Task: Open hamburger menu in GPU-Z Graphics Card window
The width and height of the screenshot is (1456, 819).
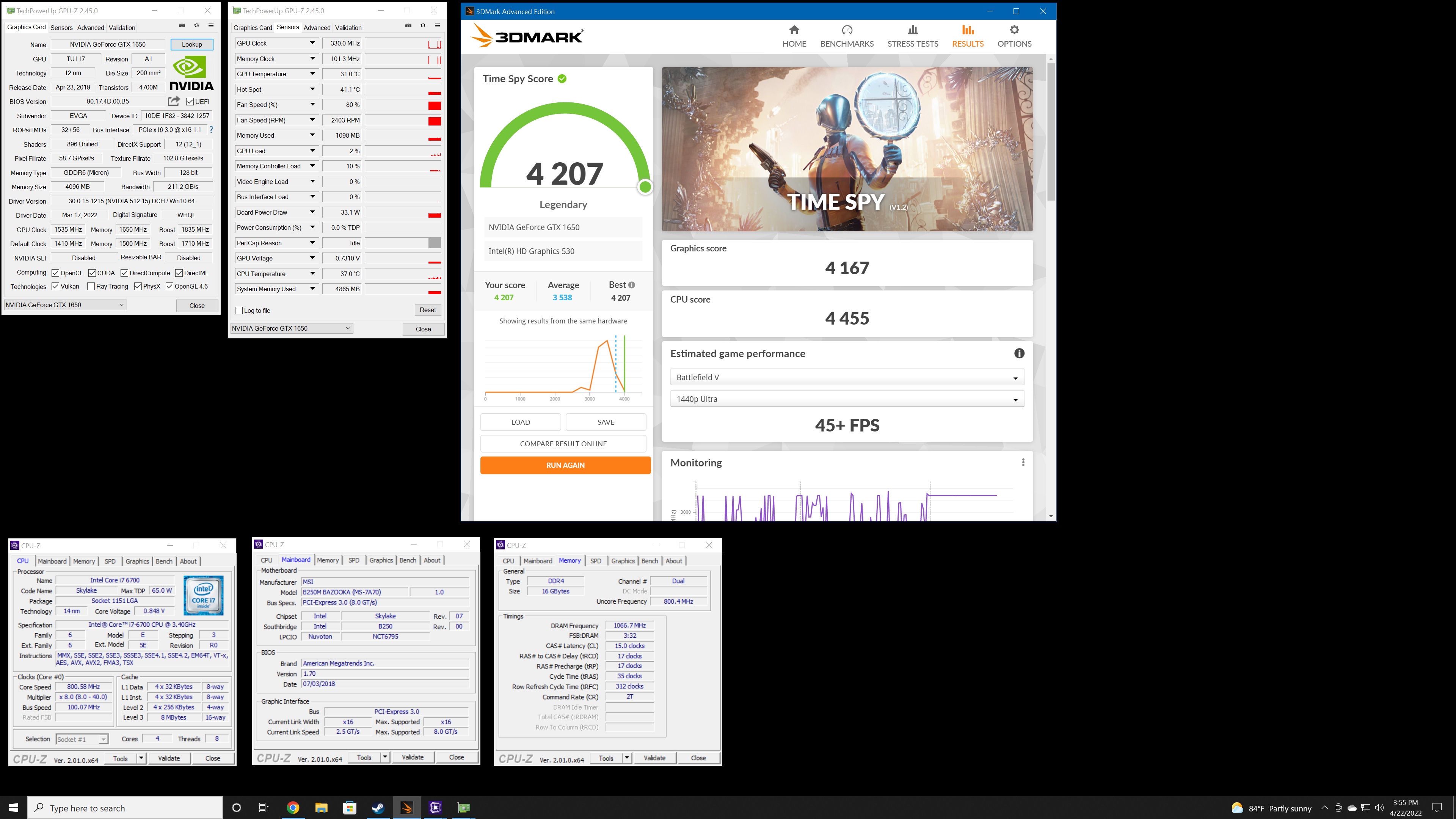Action: 211,26
